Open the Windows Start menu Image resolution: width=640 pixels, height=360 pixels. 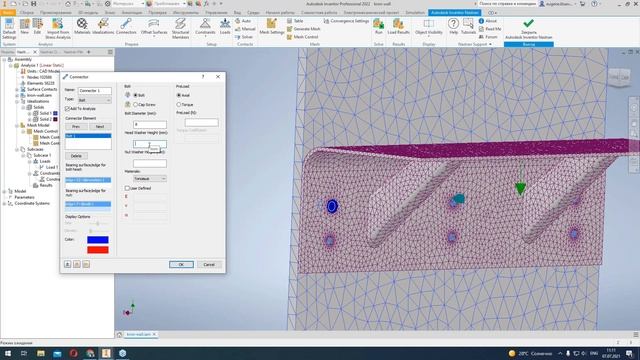click(x=7, y=353)
